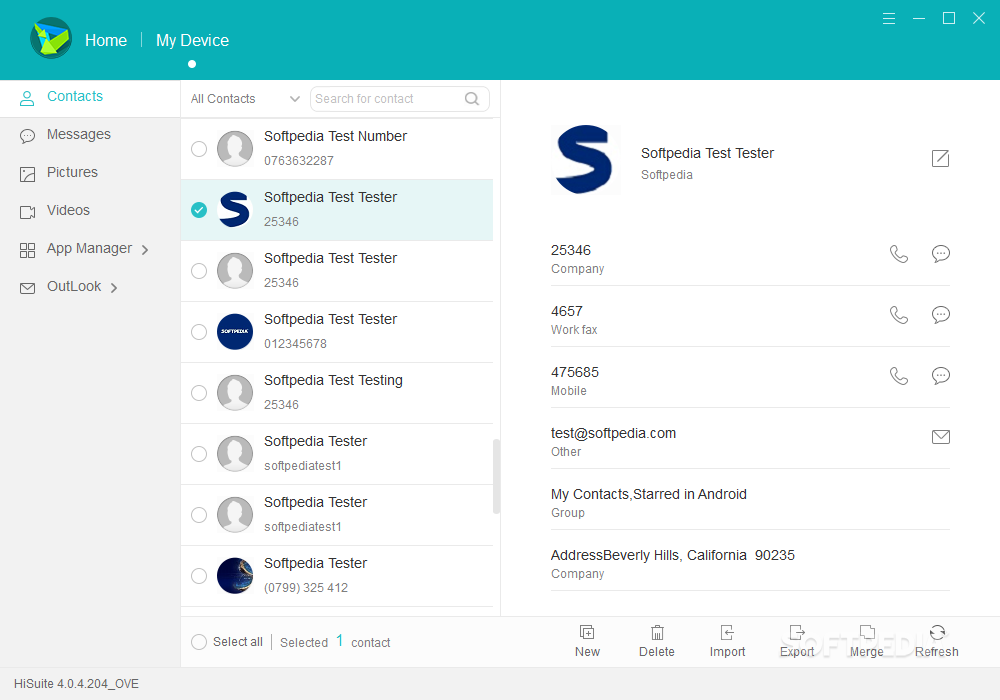Open the All Contacts dropdown
Viewport: 1000px width, 700px height.
245,99
